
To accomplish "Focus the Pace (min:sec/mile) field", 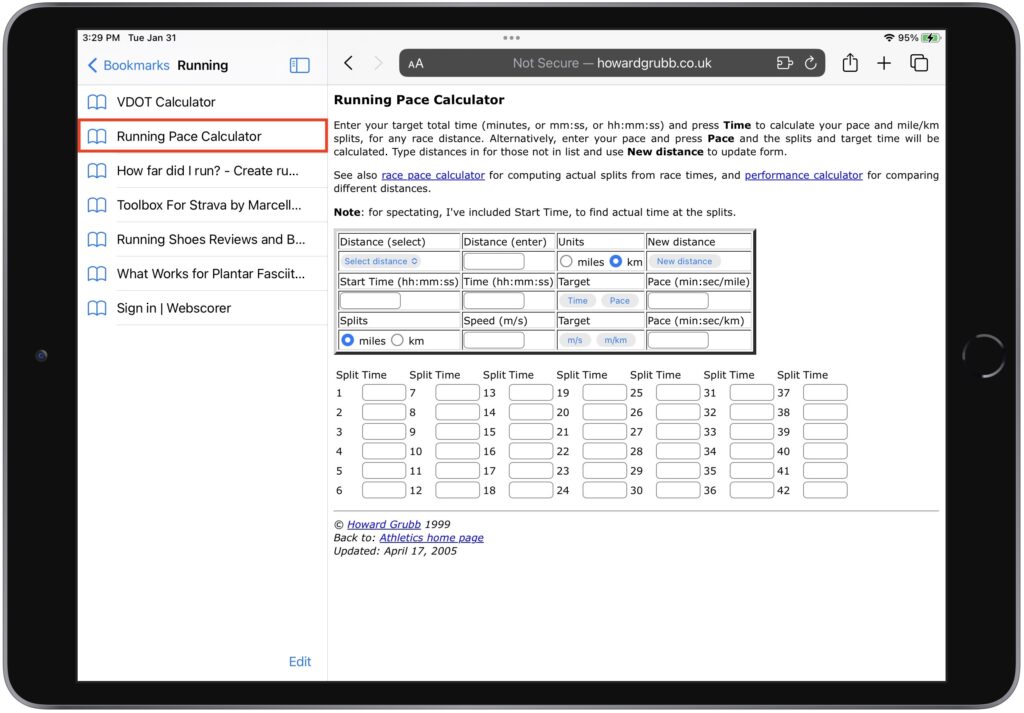I will coord(678,300).
